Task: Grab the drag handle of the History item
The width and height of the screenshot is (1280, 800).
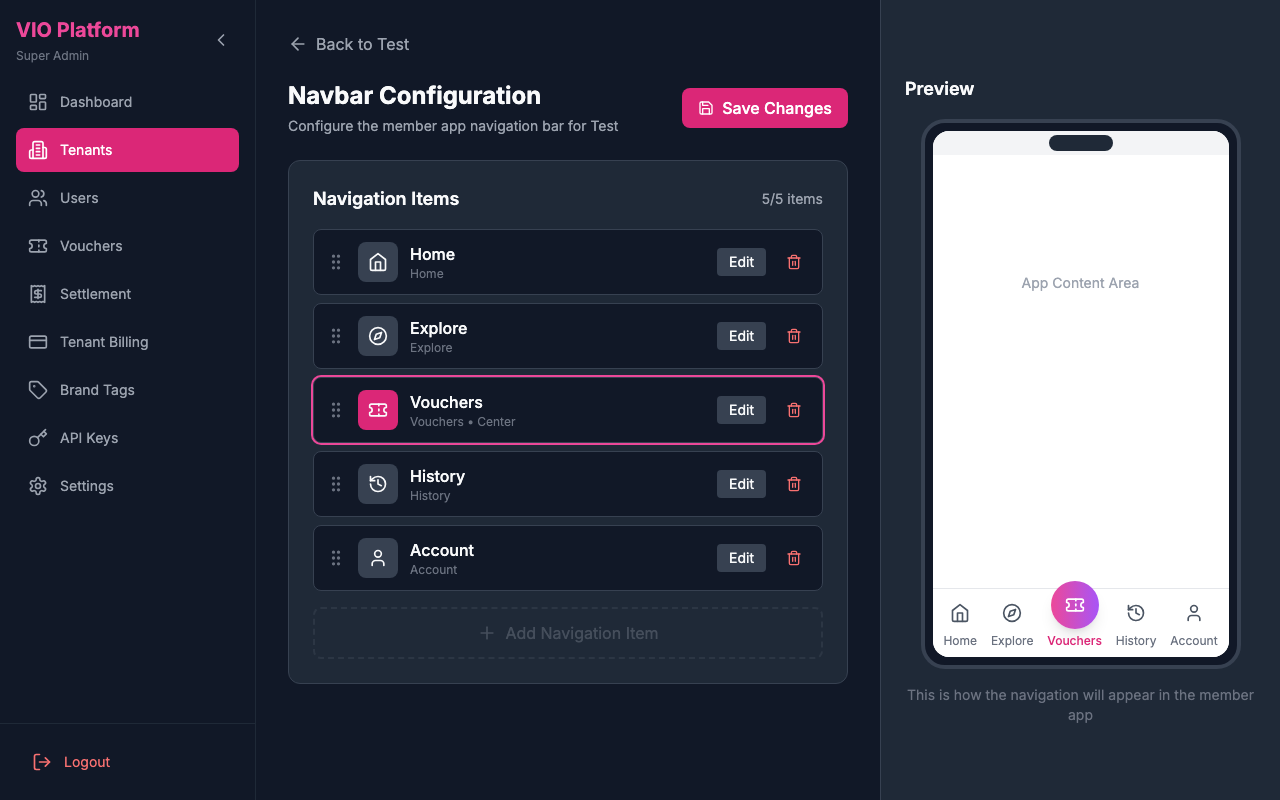Action: pyautogui.click(x=336, y=484)
